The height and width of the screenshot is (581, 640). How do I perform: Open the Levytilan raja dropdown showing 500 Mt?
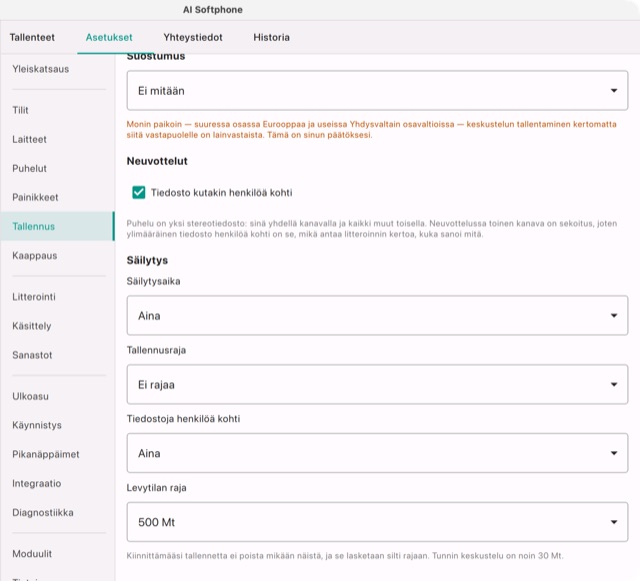click(377, 522)
